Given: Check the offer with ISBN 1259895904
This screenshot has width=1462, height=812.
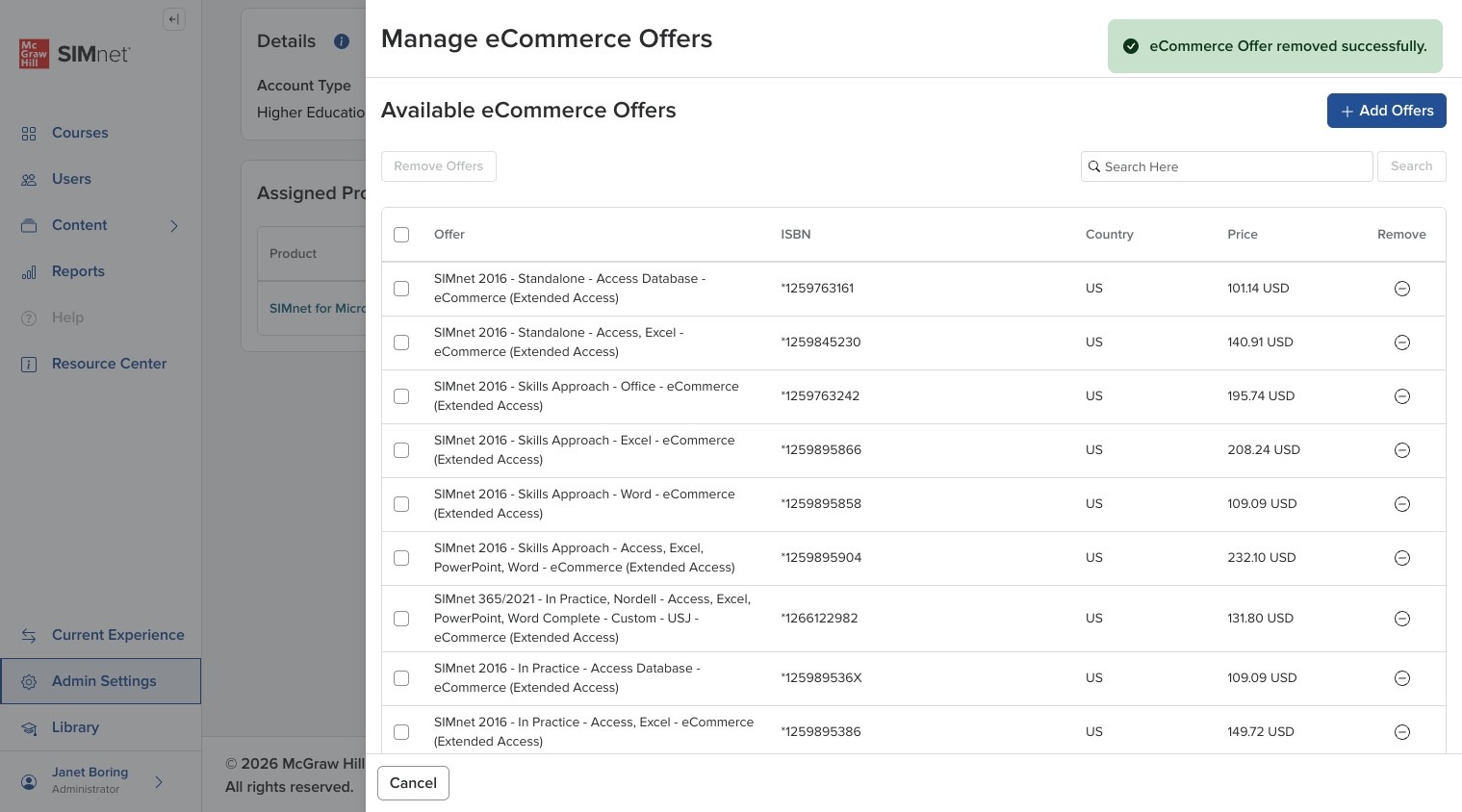Looking at the screenshot, I should tap(401, 558).
